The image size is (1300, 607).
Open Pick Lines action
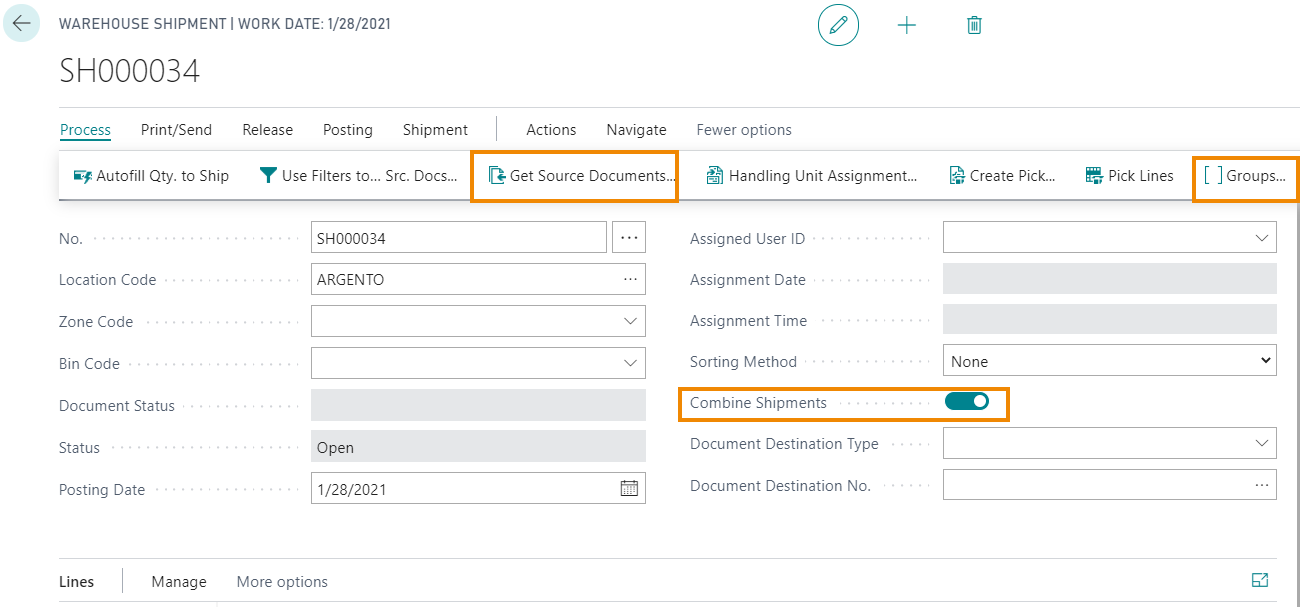point(1129,176)
